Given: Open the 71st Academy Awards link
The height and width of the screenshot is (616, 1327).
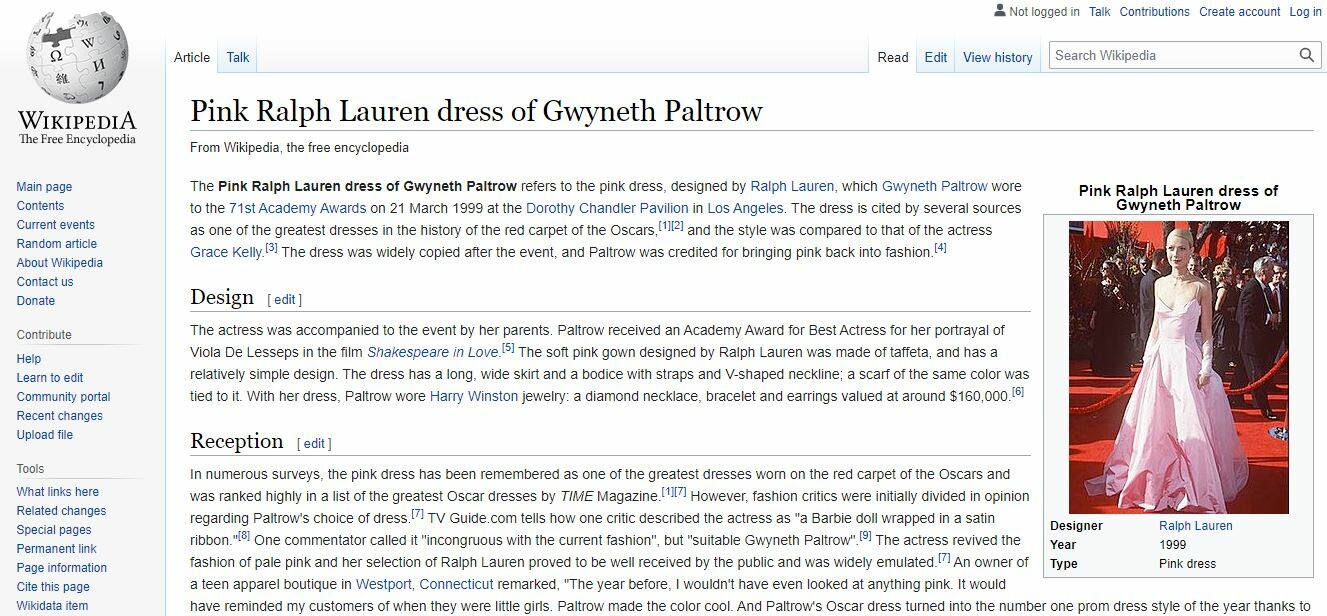Looking at the screenshot, I should click(x=297, y=208).
